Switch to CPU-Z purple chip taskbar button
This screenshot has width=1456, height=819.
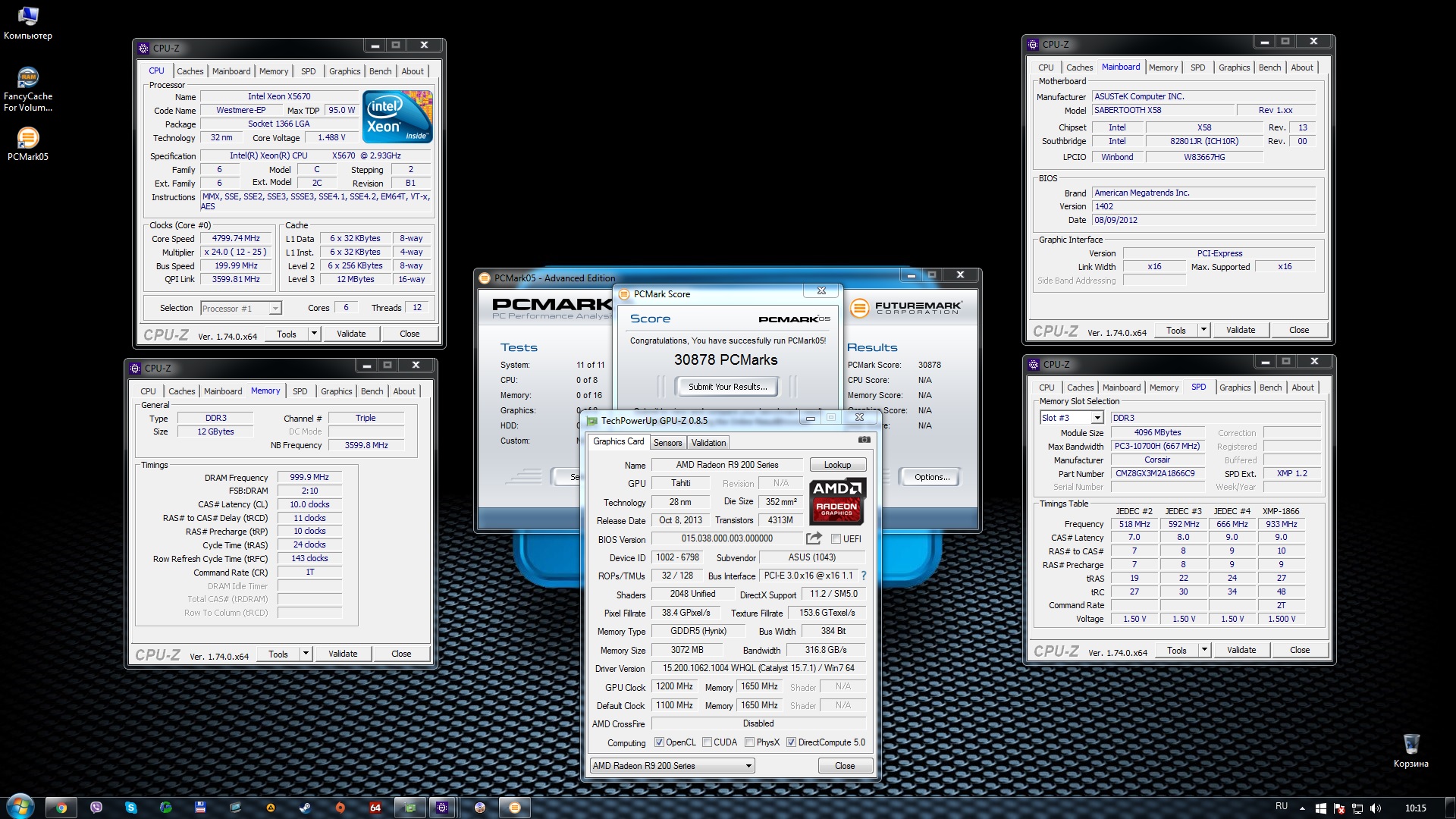(x=442, y=808)
